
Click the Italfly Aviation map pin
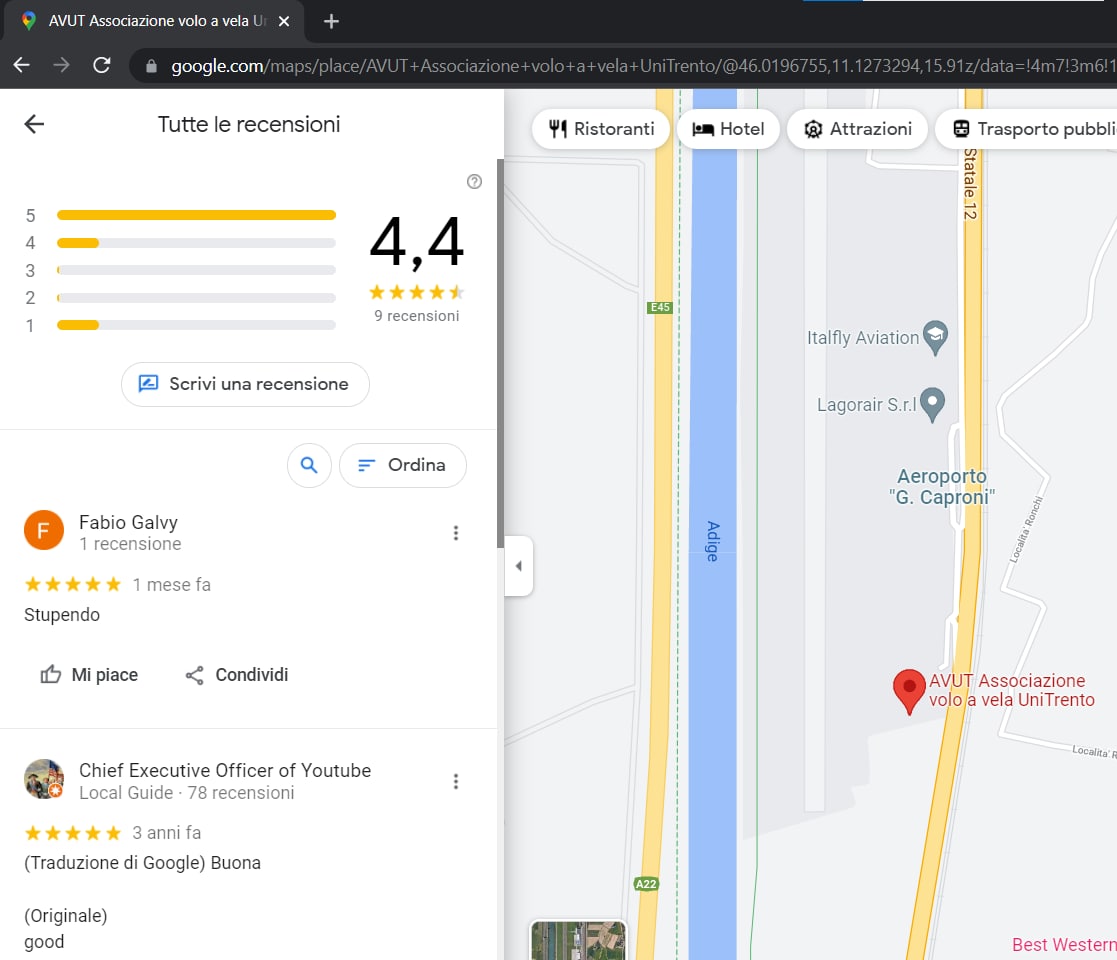(x=935, y=337)
